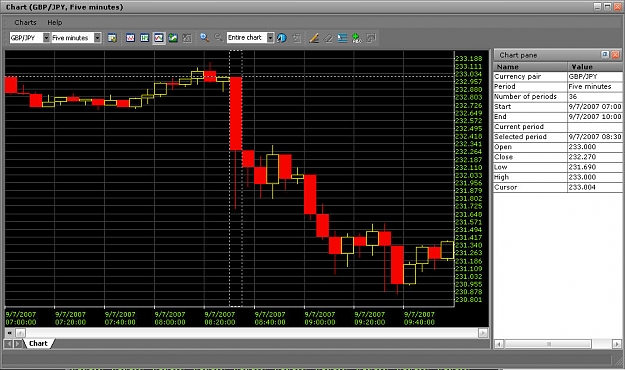
Task: Click the last grayed toolbar window icon
Action: click(371, 38)
